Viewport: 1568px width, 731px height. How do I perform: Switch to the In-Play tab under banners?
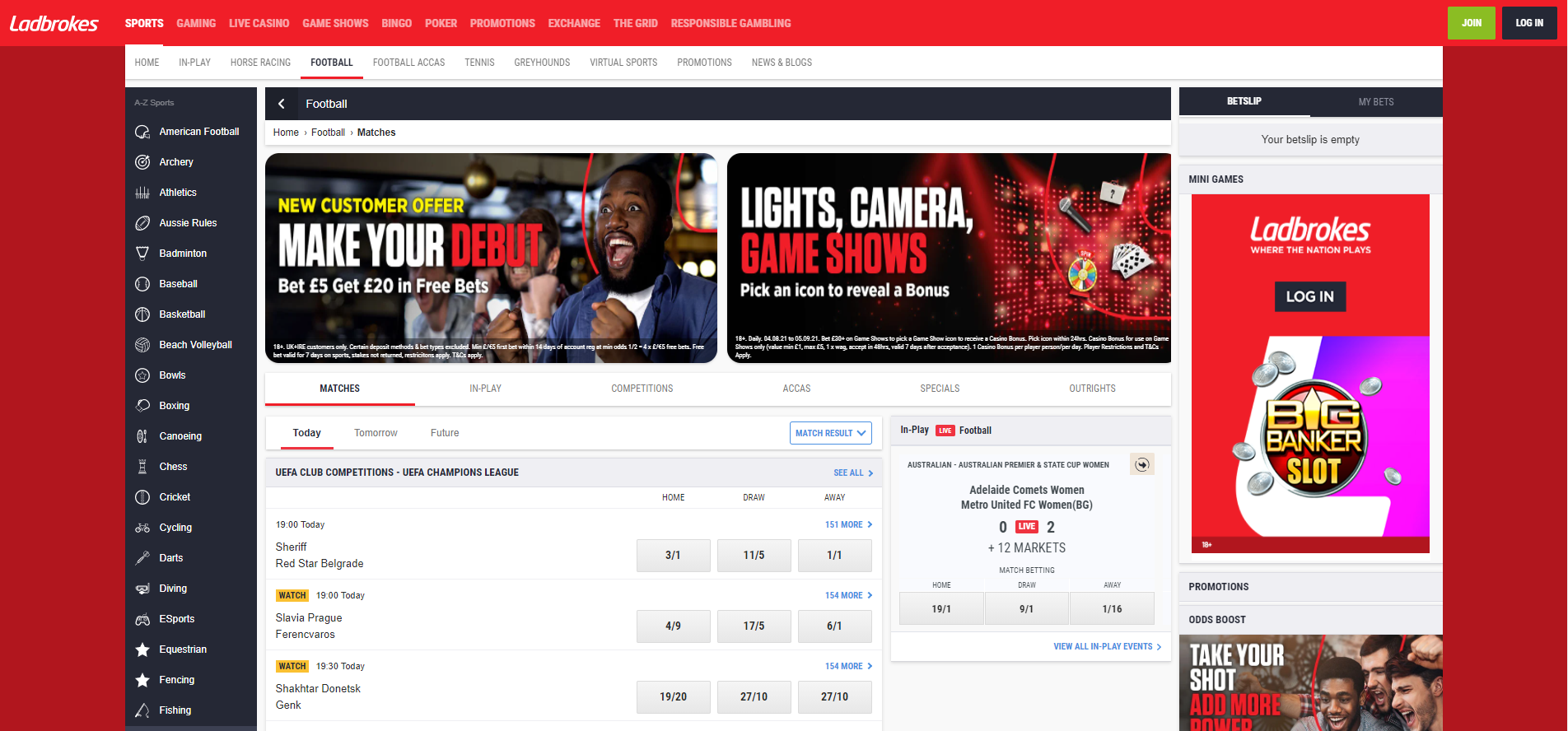click(486, 389)
